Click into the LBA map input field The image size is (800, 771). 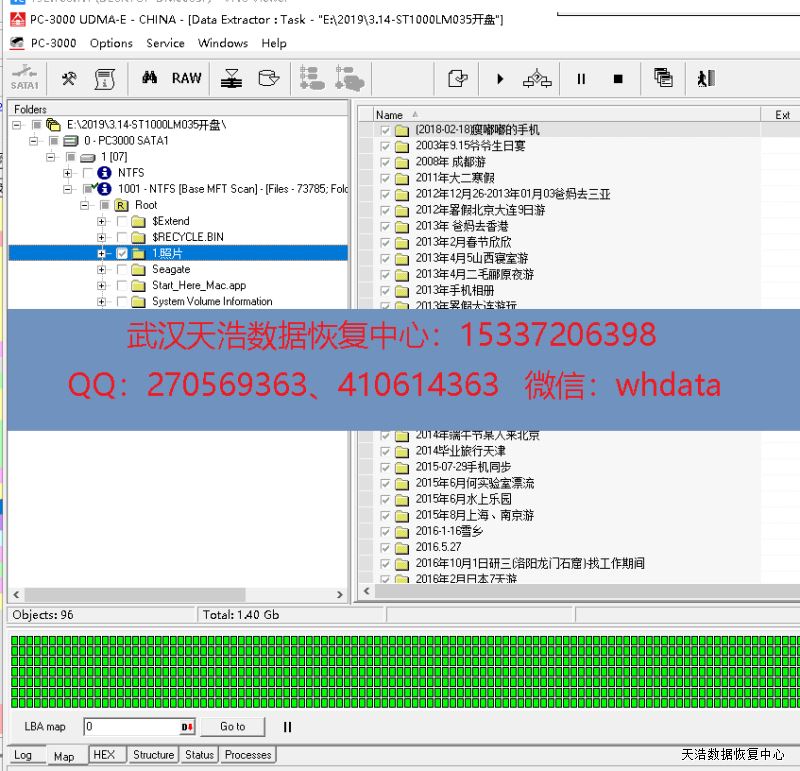(x=130, y=727)
